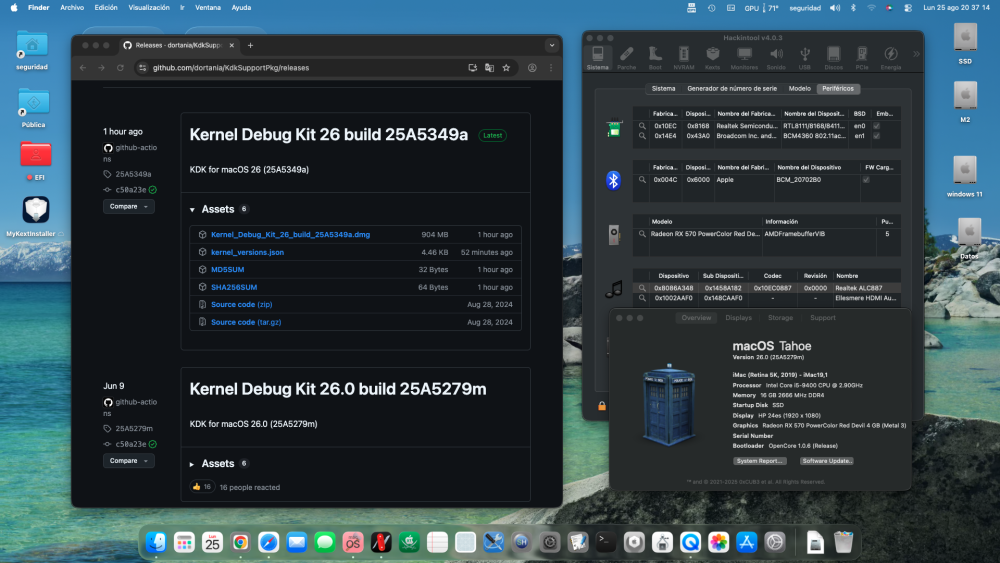The width and height of the screenshot is (1000, 563).
Task: Select the Periféricos tab in Hackintool
Action: click(837, 89)
